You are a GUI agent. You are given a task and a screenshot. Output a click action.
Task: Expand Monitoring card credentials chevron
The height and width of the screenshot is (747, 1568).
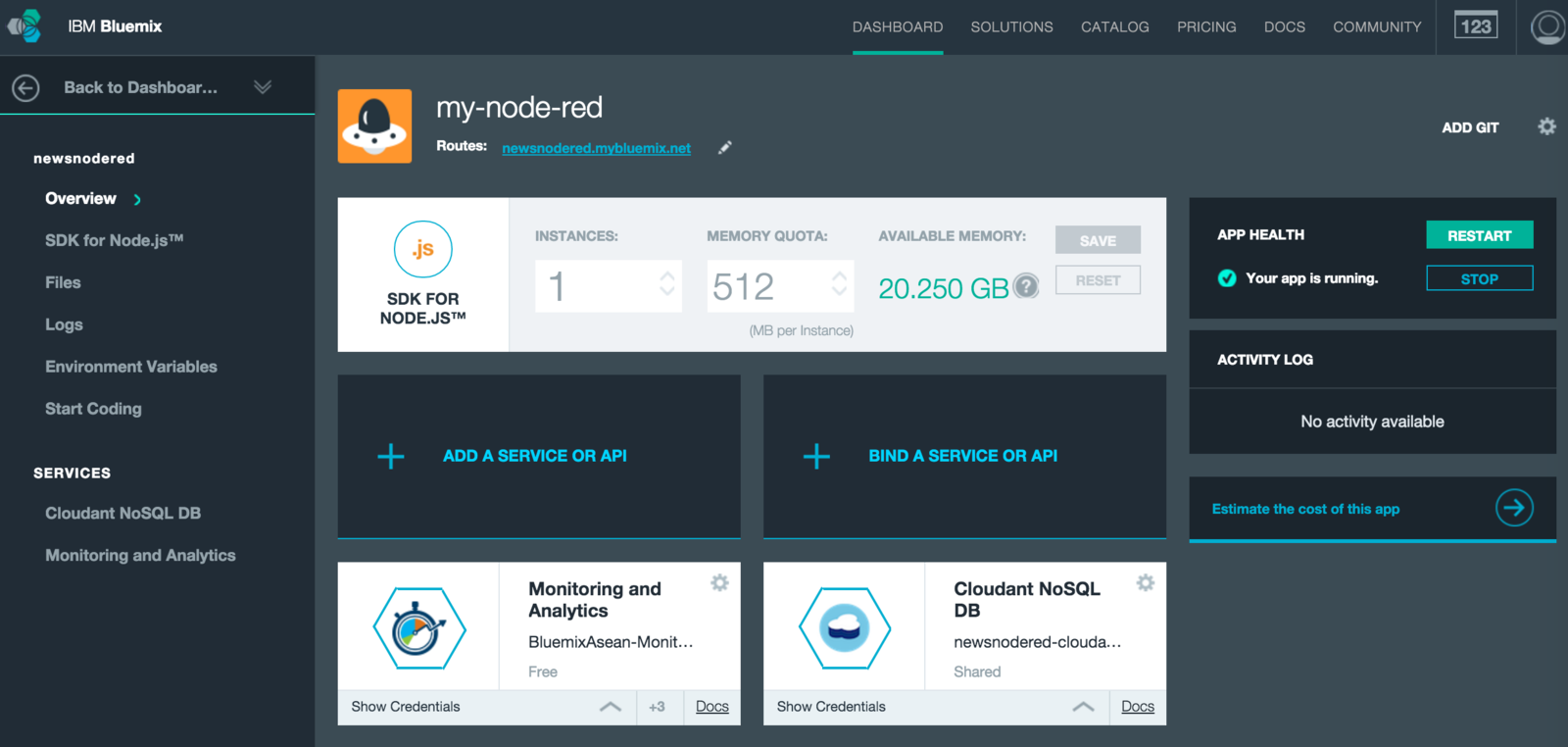(x=611, y=707)
